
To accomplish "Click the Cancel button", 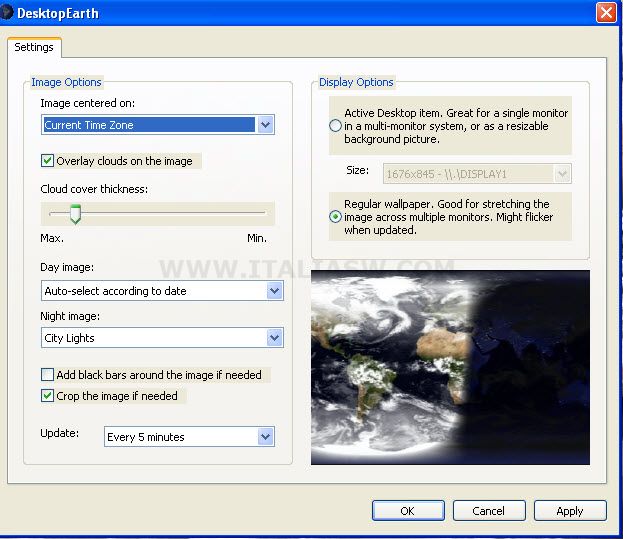I will 489,511.
